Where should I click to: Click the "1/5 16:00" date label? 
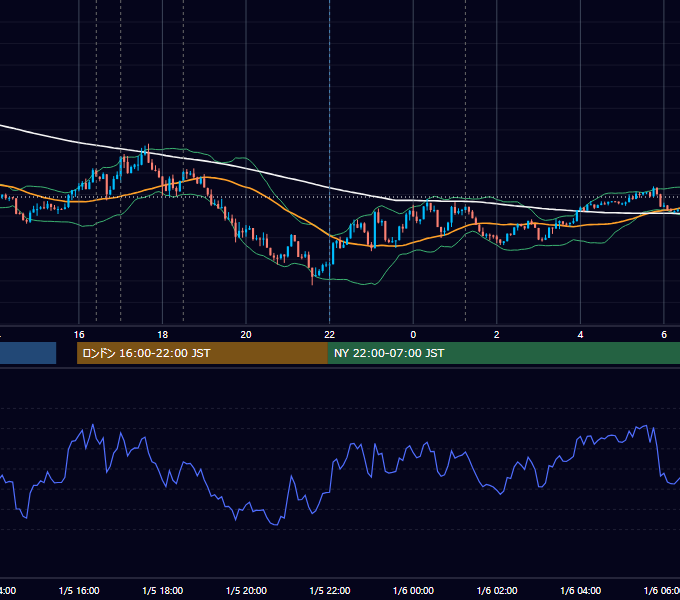pyautogui.click(x=79, y=590)
